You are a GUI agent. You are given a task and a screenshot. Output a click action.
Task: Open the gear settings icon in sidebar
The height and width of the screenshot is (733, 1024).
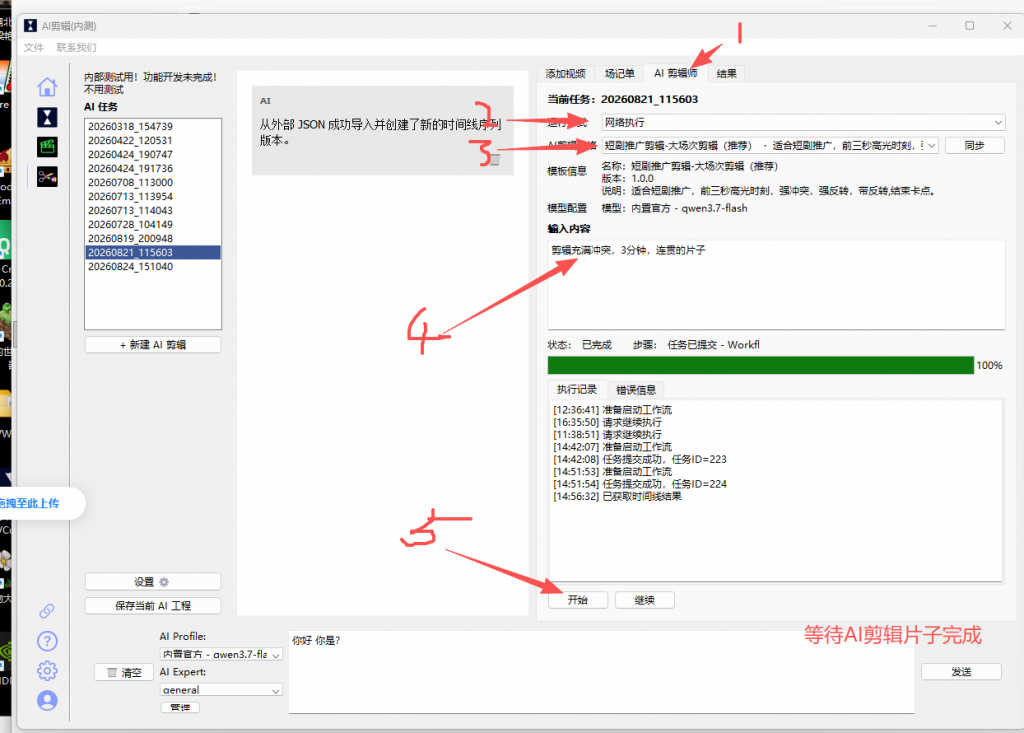pyautogui.click(x=47, y=671)
